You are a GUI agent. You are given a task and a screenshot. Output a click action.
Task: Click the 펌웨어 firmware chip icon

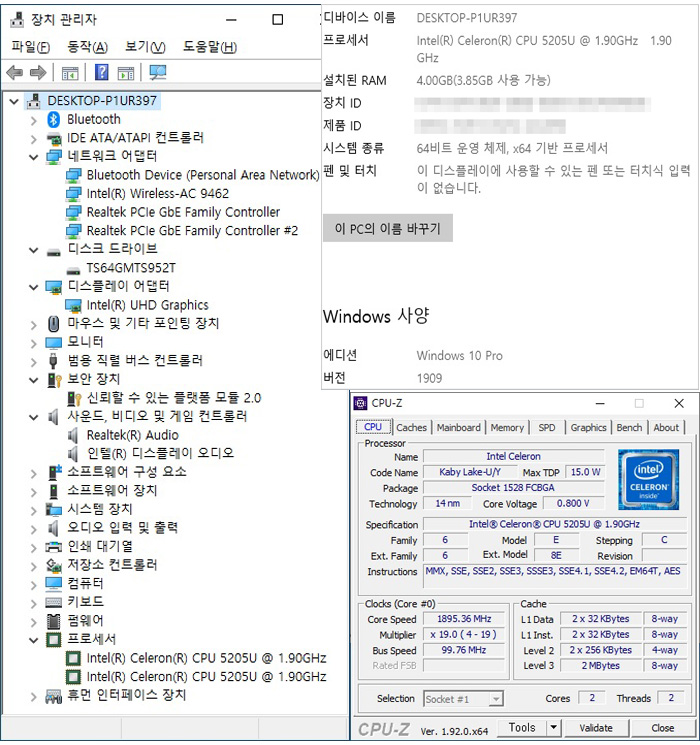(54, 621)
